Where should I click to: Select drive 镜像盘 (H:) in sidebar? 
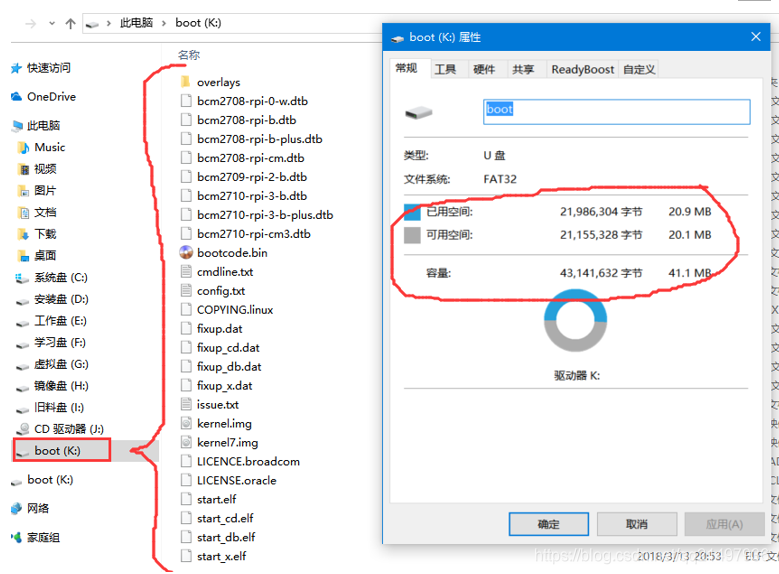coord(52,386)
